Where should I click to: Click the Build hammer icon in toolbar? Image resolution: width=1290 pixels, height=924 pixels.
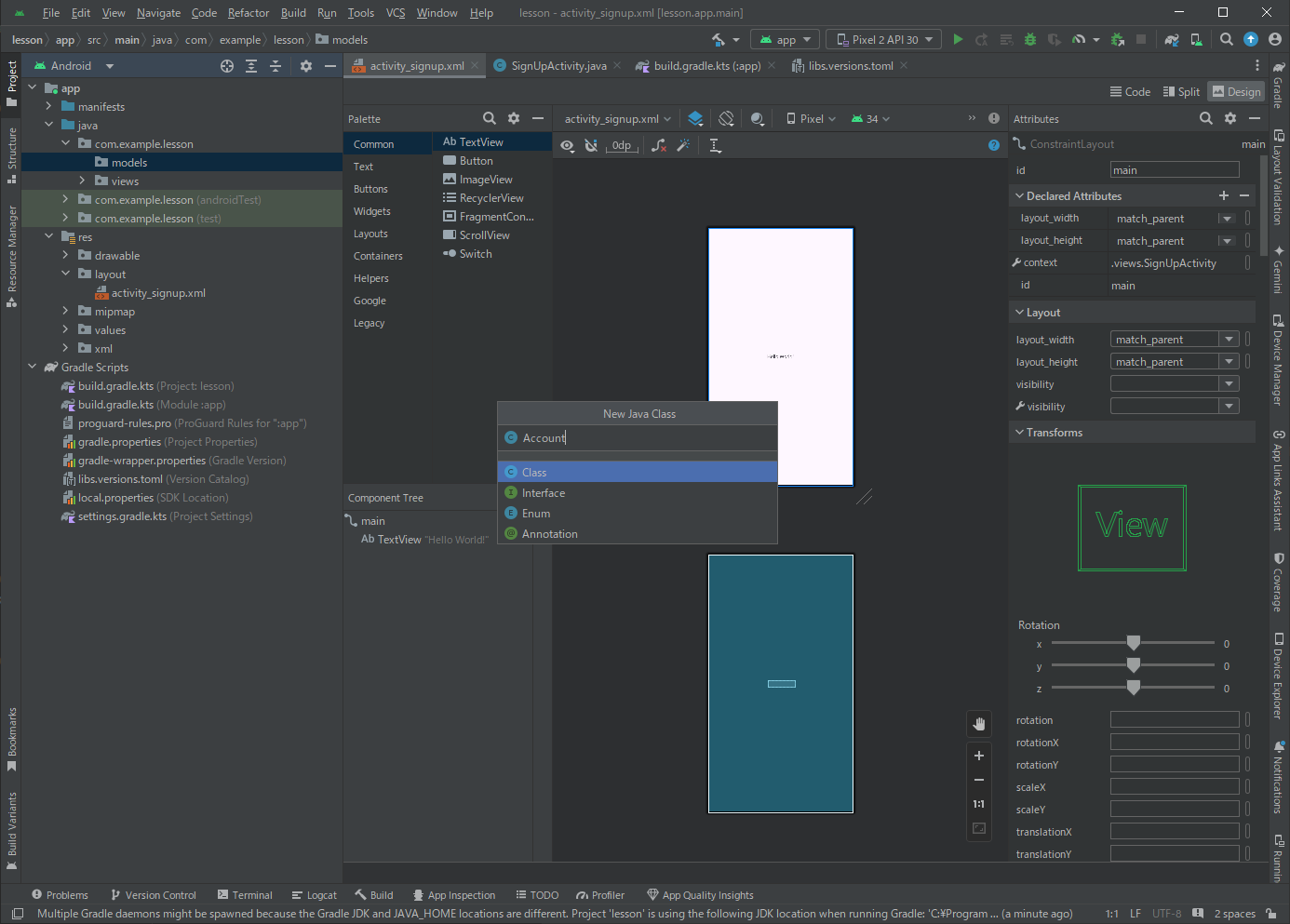(719, 40)
